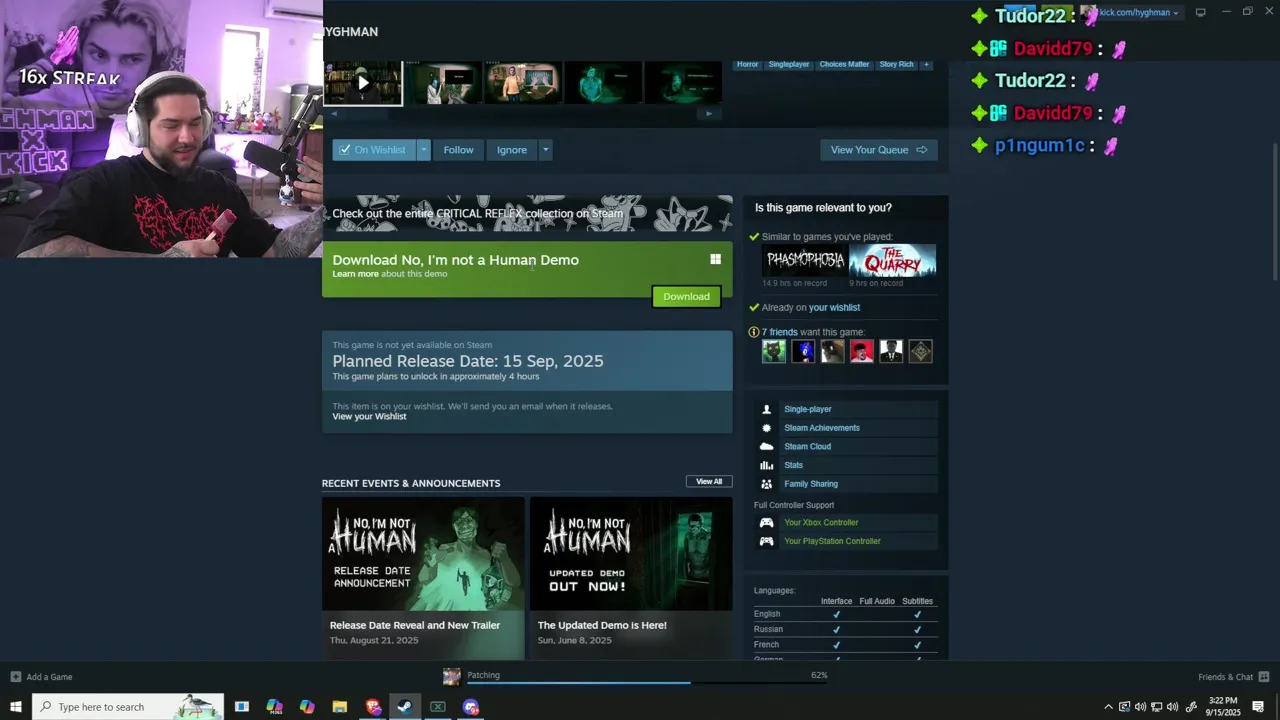Open Friends & Chat panel
Viewport: 1280px width, 720px height.
click(x=1233, y=677)
